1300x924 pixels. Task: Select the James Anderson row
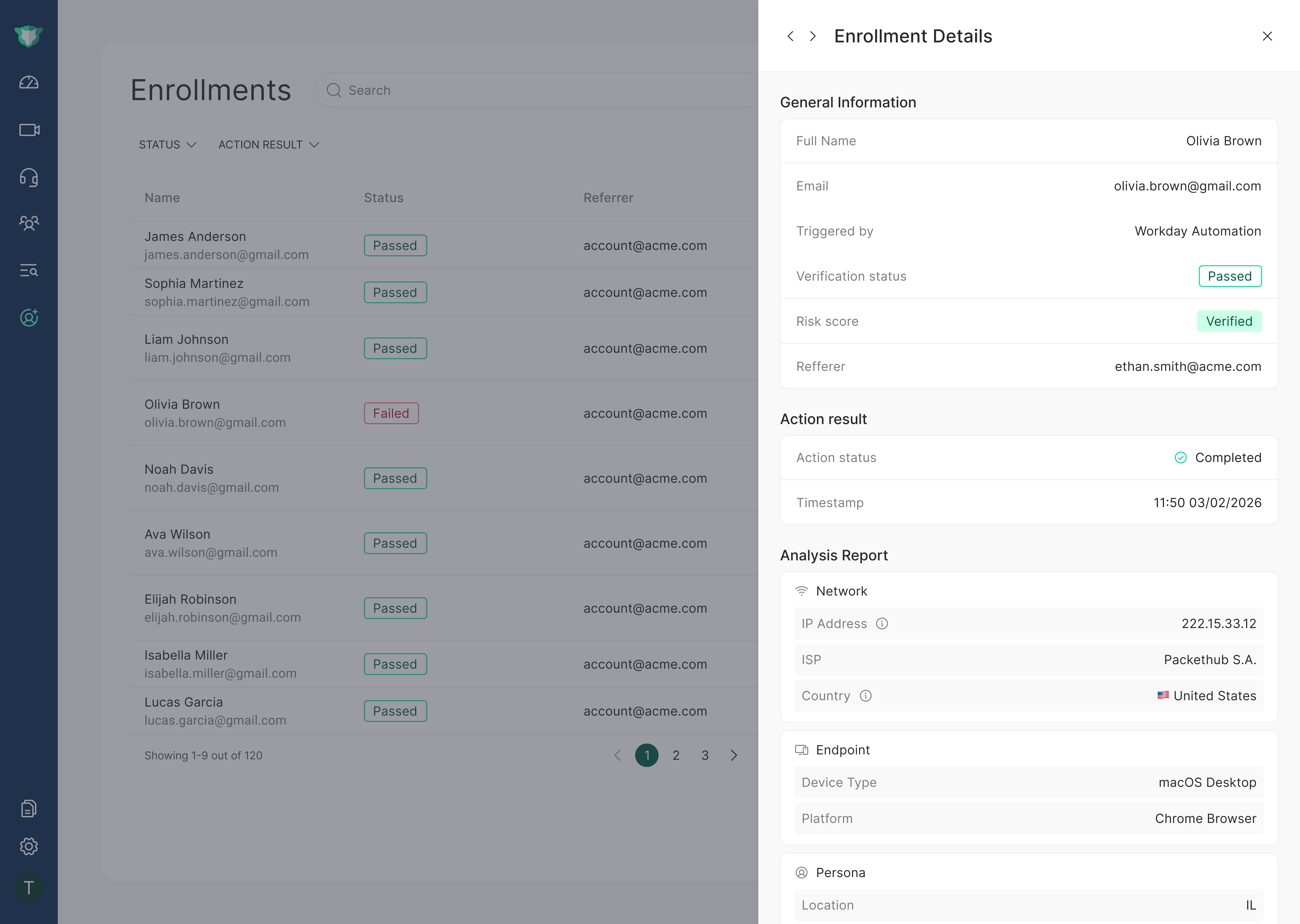click(x=443, y=245)
